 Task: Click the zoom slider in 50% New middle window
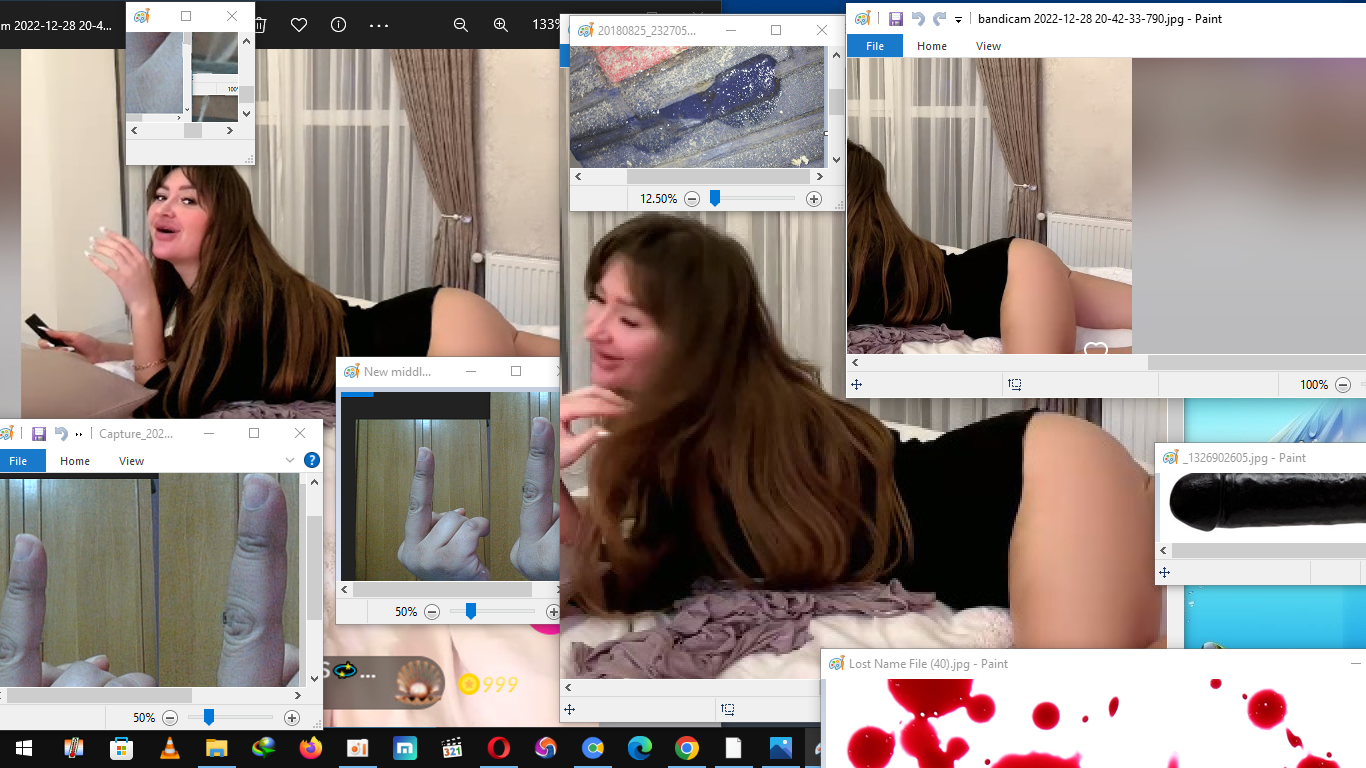pos(471,611)
